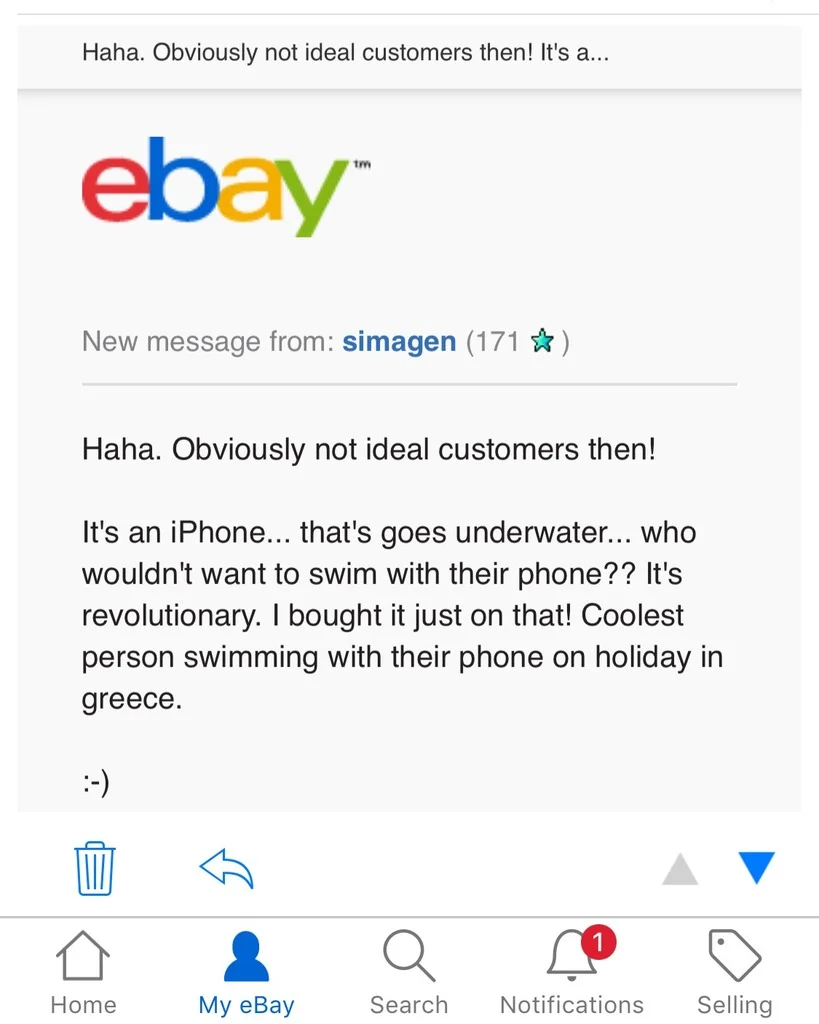Go to previous message with gray up arrow
Screen dimensions: 819x1024
[680, 869]
